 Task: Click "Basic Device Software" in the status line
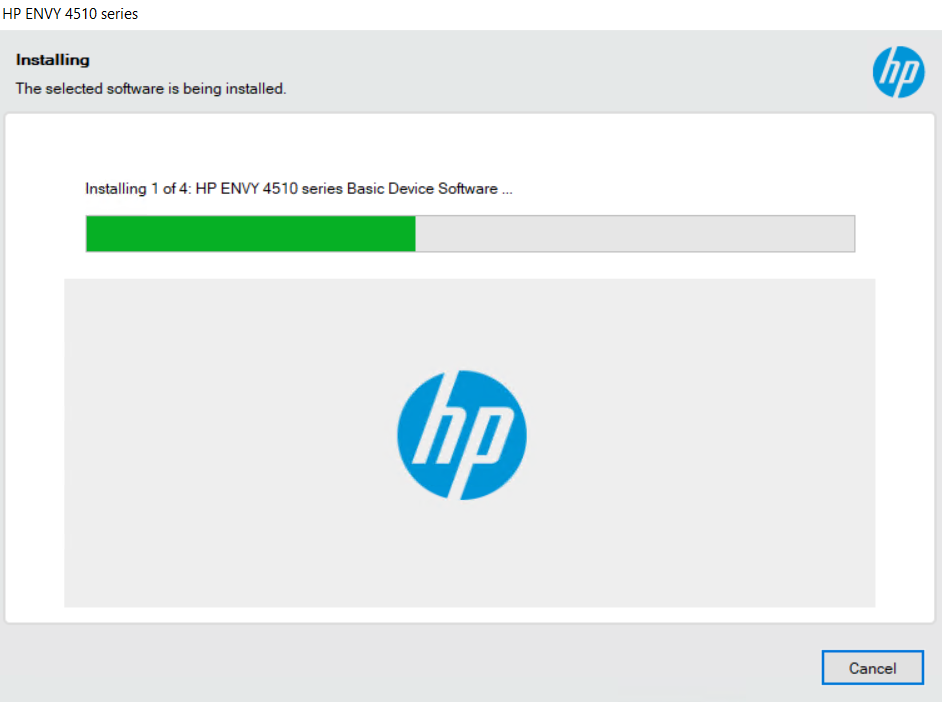pos(422,188)
